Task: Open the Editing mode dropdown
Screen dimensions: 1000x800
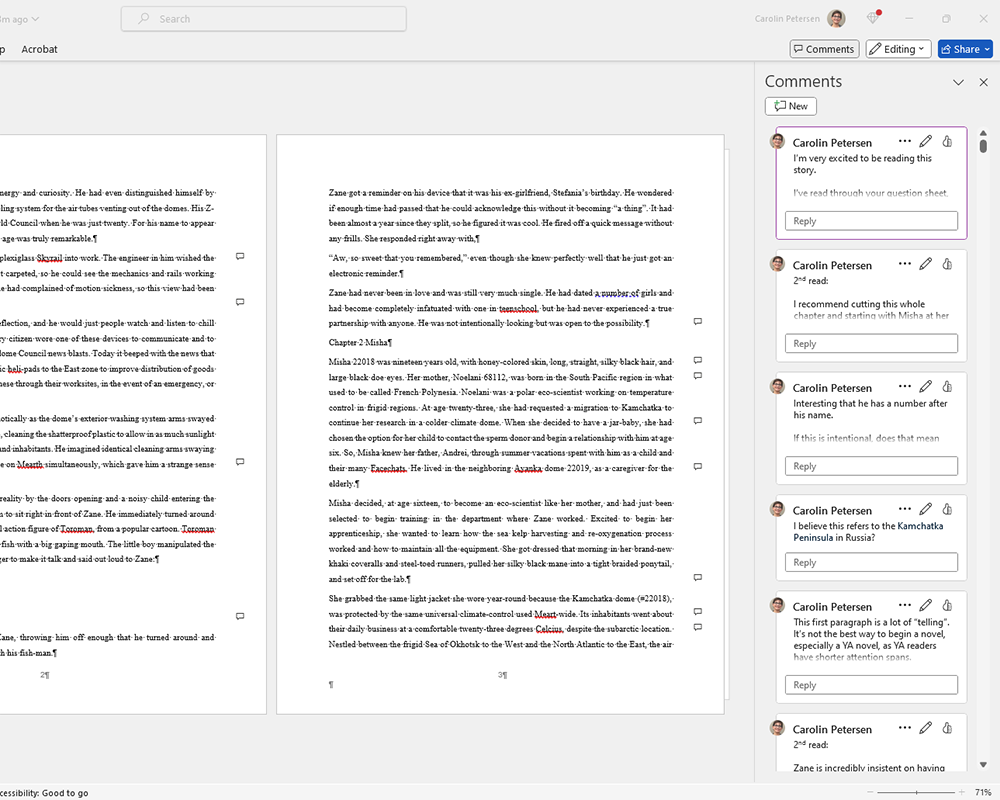Action: [899, 49]
